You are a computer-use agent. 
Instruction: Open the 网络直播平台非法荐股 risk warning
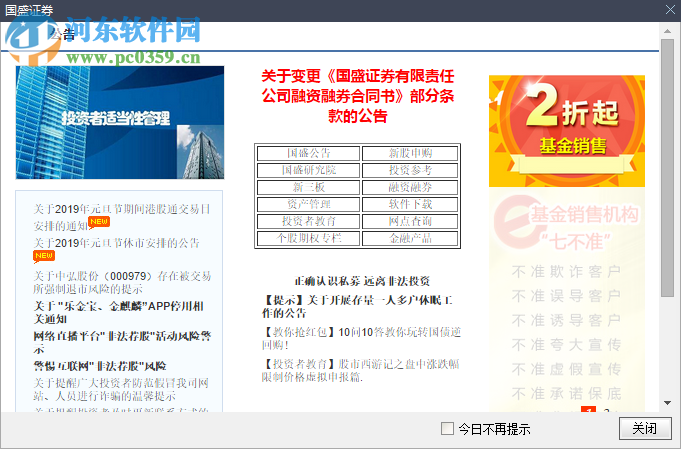[x=122, y=342]
